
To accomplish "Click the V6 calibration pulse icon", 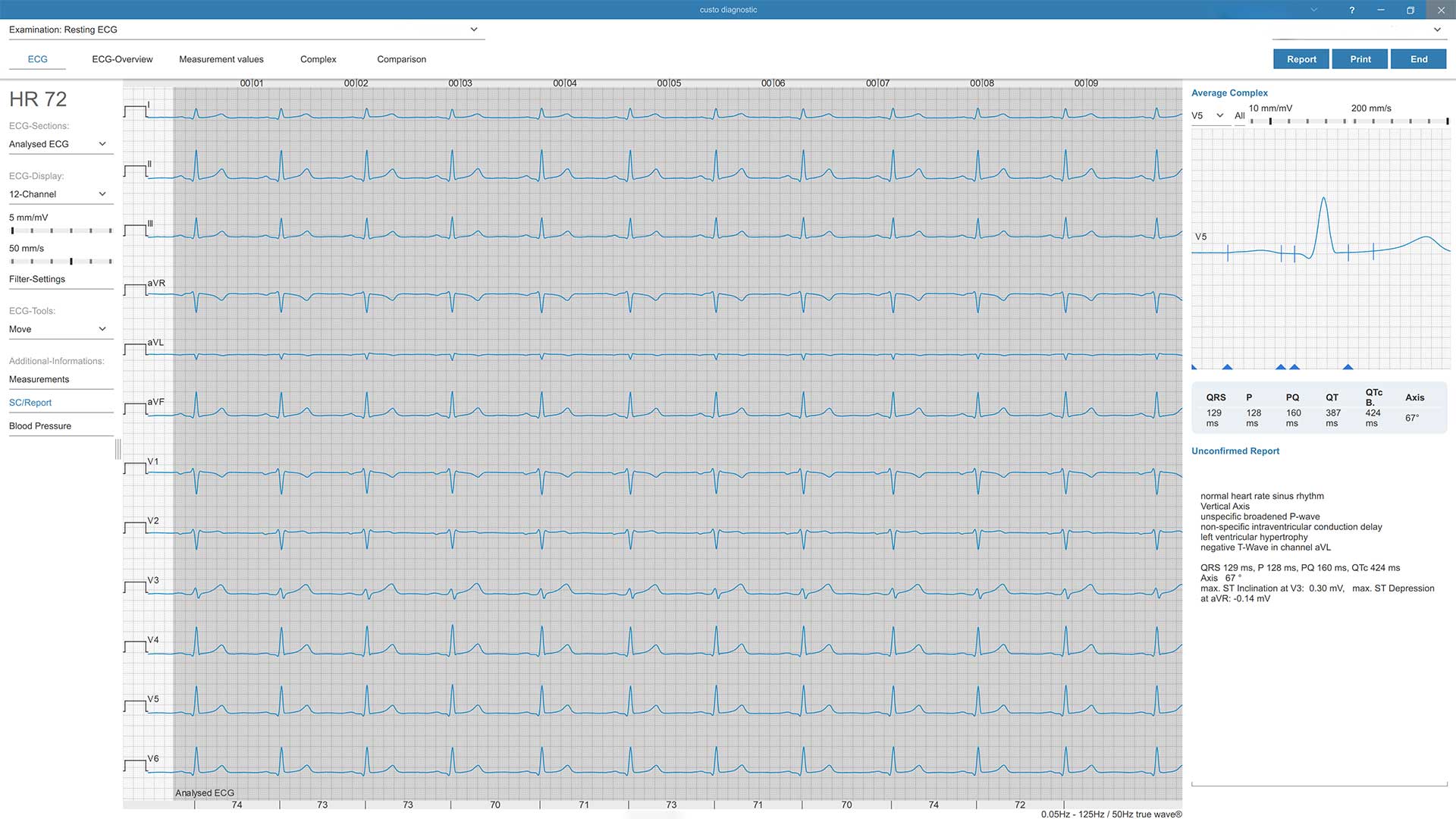I will point(135,765).
